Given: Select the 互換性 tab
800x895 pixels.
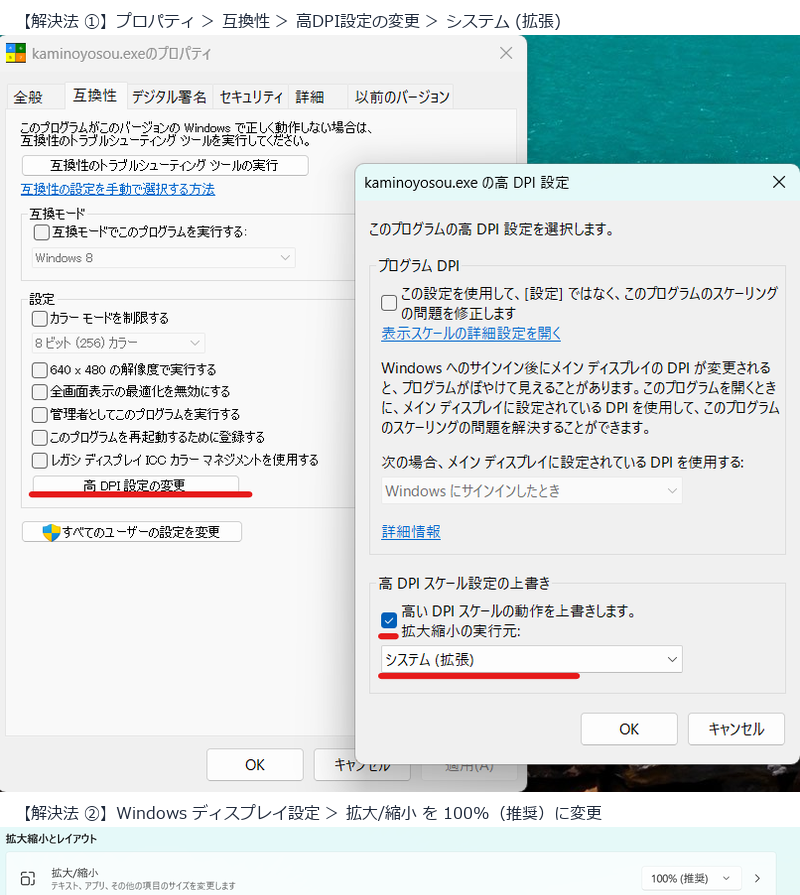Looking at the screenshot, I should 95,95.
